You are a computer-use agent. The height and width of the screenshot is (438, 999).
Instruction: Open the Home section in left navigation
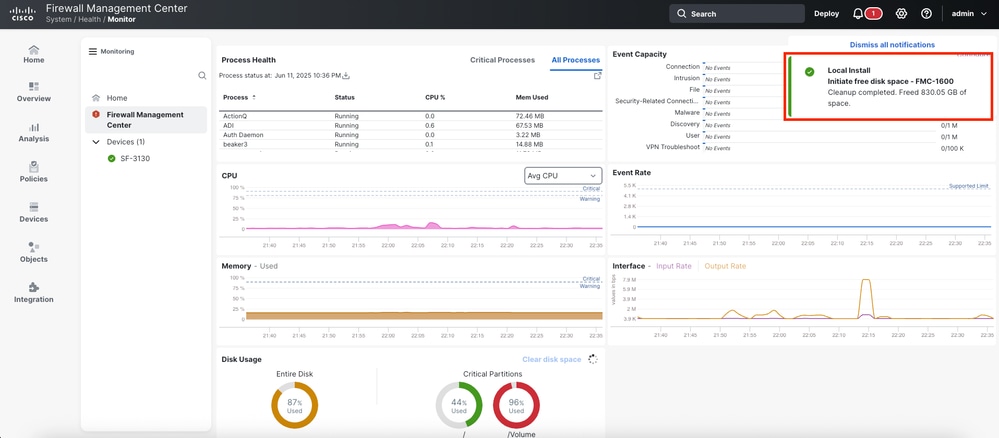pos(34,54)
